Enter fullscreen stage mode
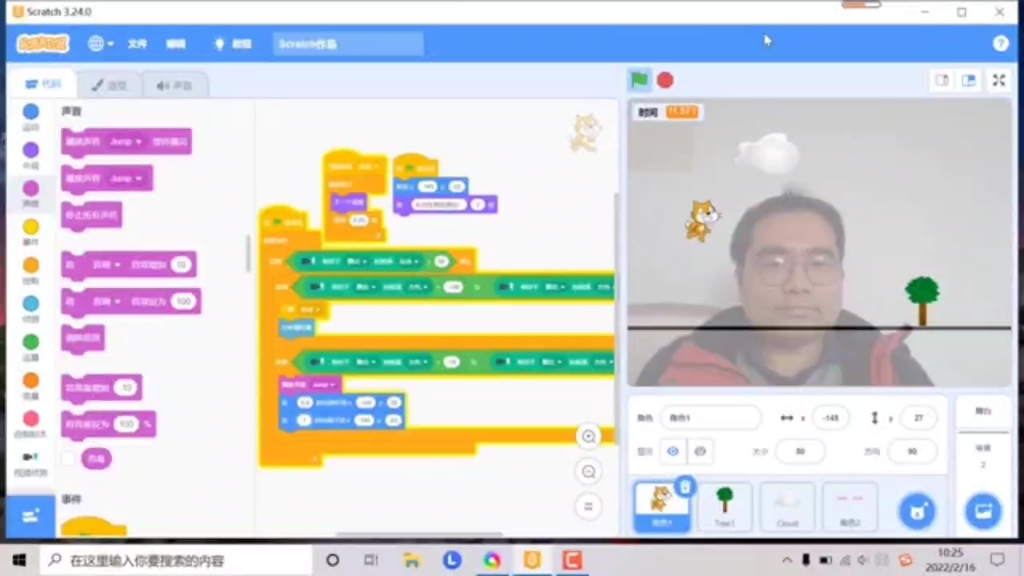This screenshot has height=576, width=1024. [x=997, y=79]
